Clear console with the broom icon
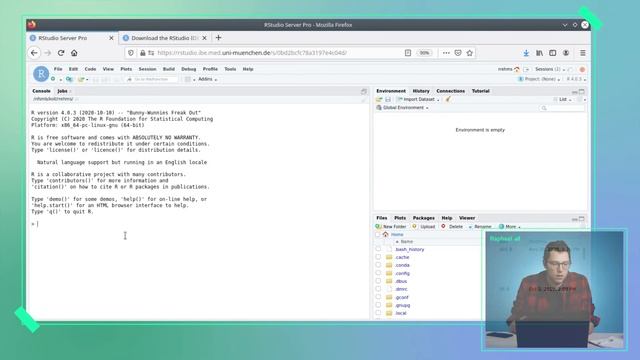 [x=364, y=99]
